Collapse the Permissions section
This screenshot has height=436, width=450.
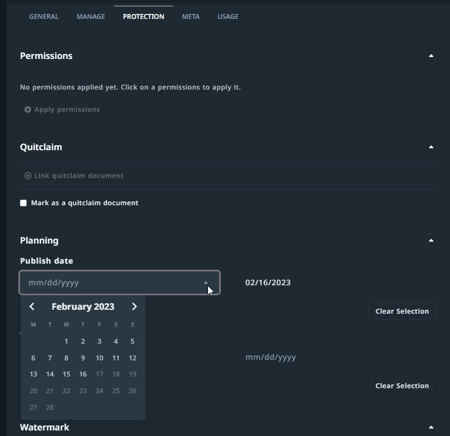pos(431,56)
